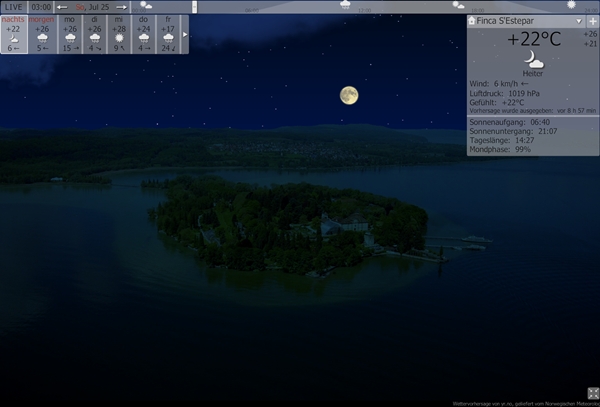Click the Luftdruck: 1019 hPa line

click(504, 93)
